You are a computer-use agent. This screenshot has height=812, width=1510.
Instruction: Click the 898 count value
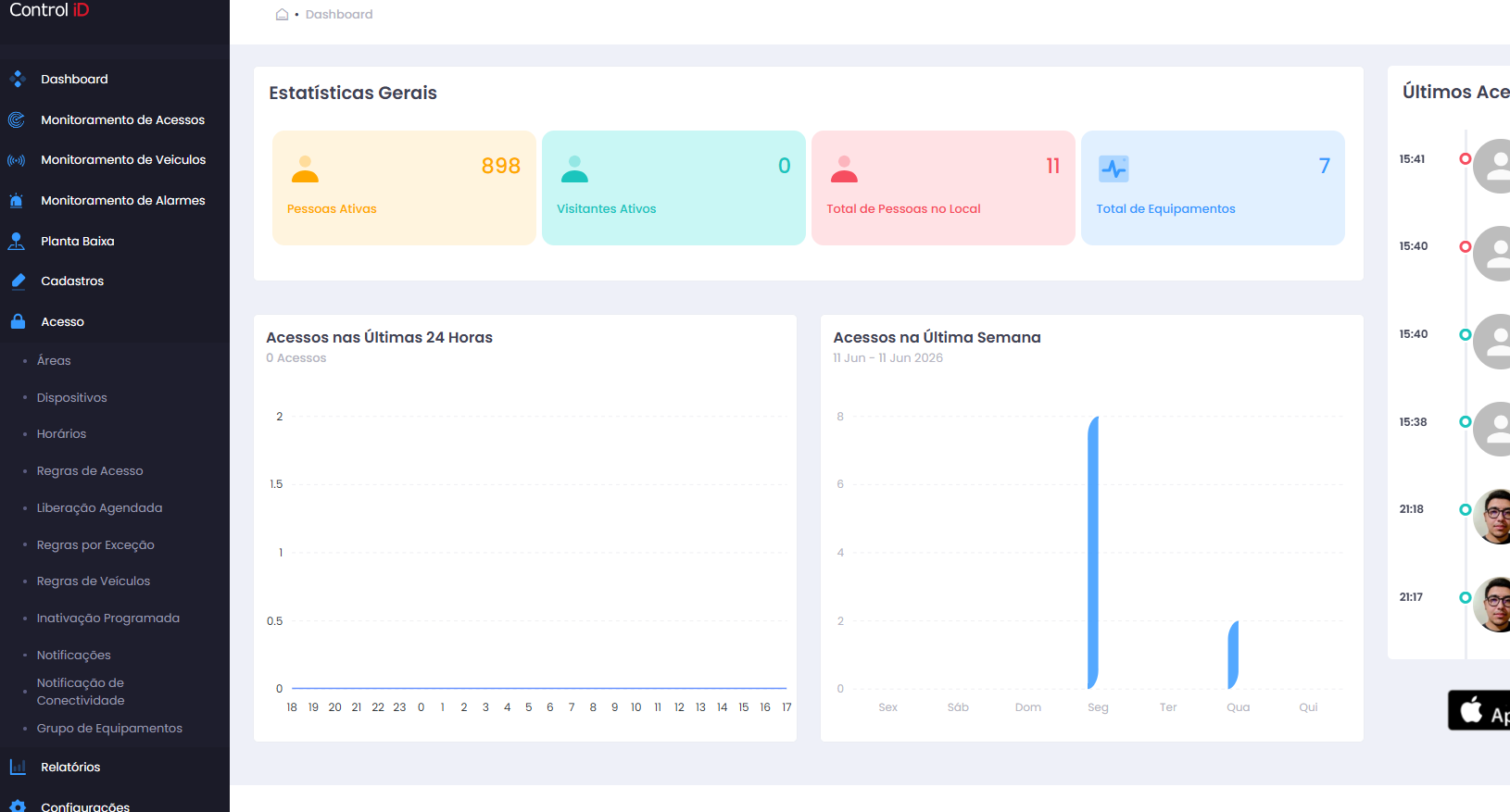click(501, 166)
